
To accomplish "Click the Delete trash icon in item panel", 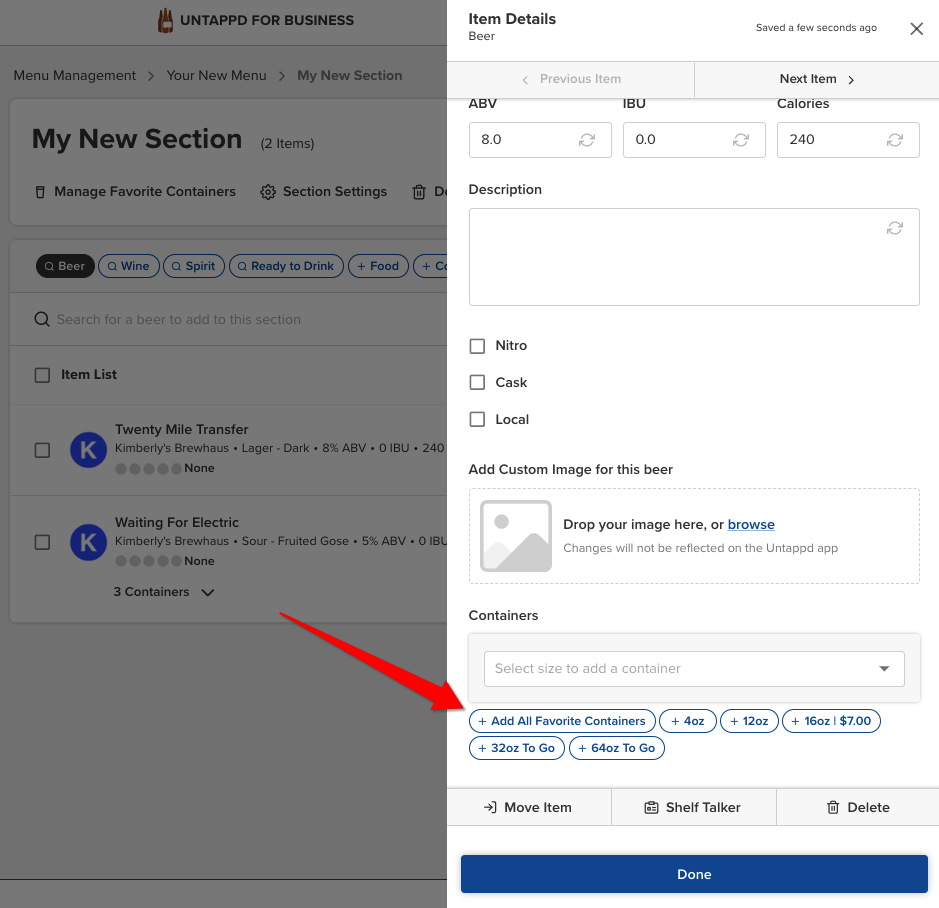I will tap(832, 807).
